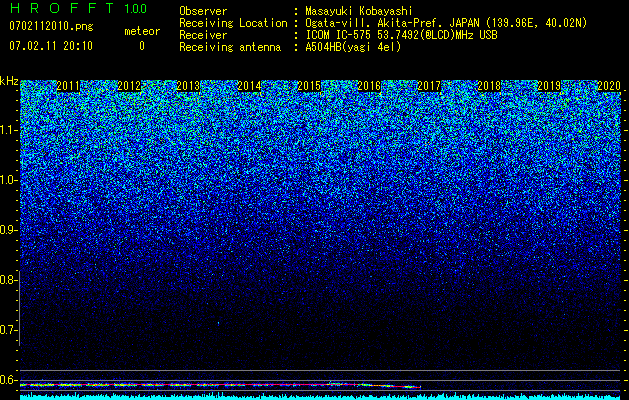629x400 pixels.
Task: Click the 0.7 frequency axis label
Action: [8, 330]
